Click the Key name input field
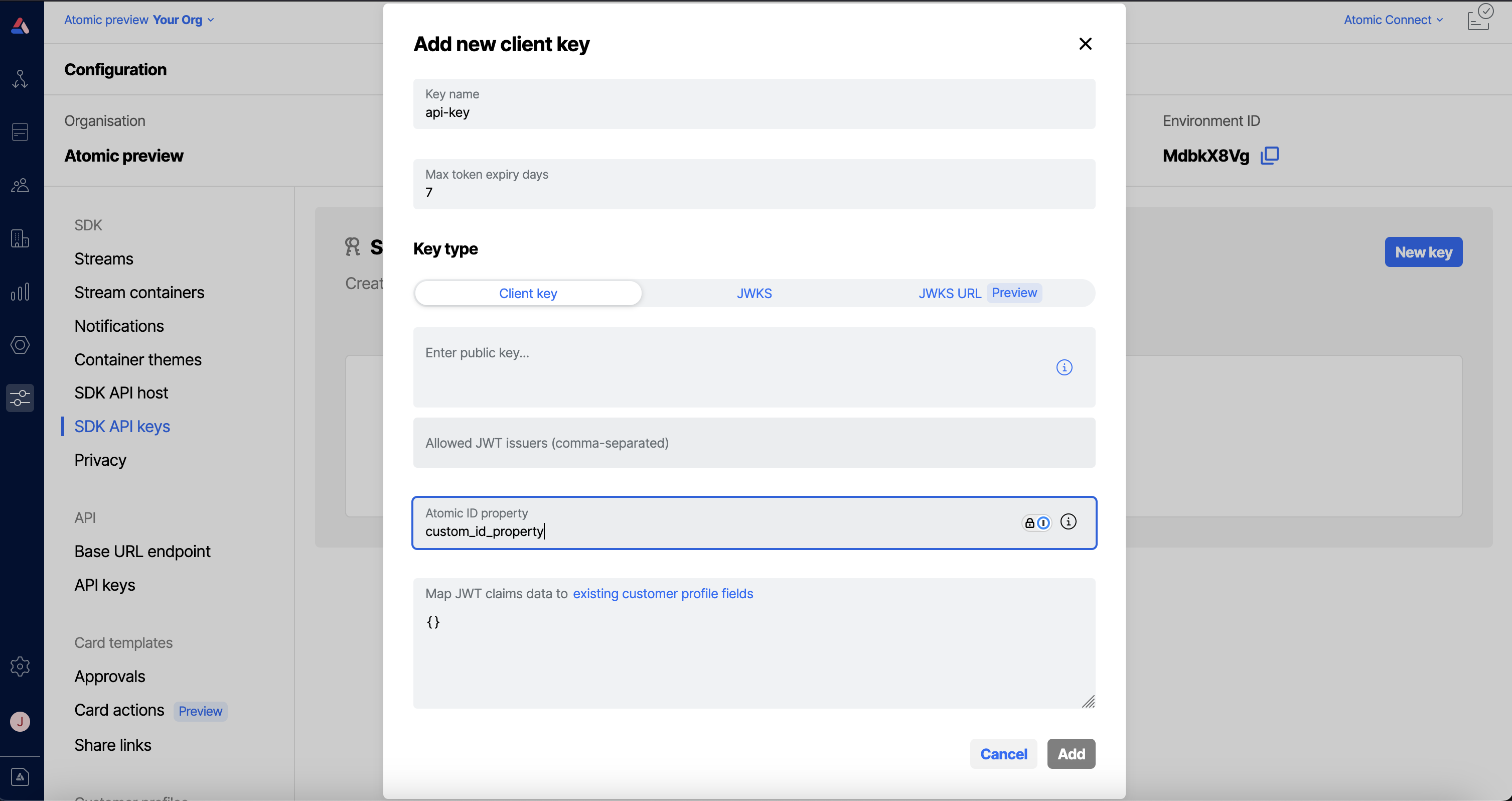Viewport: 1512px width, 801px height. (754, 104)
